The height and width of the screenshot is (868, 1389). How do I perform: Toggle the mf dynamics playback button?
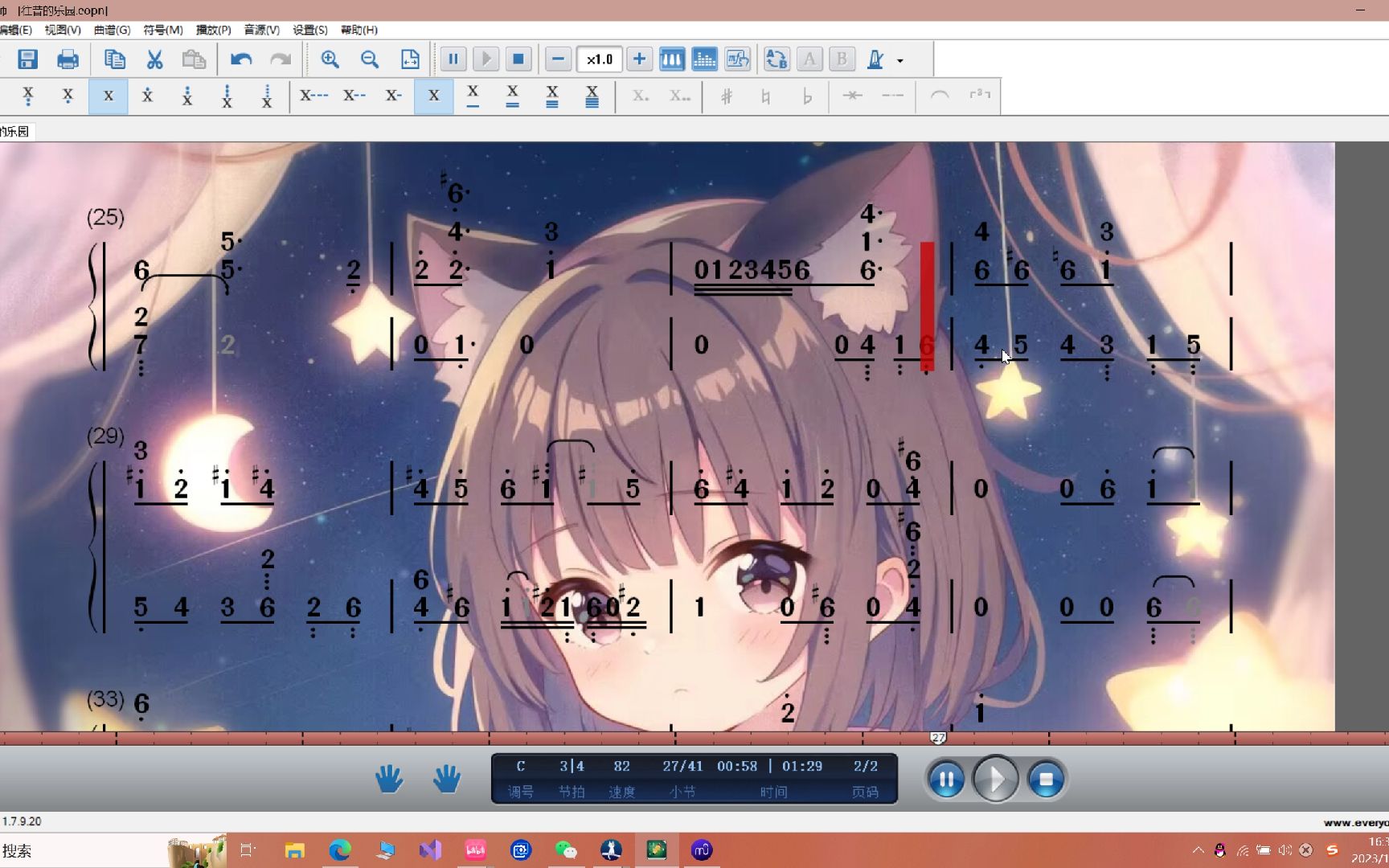click(737, 59)
